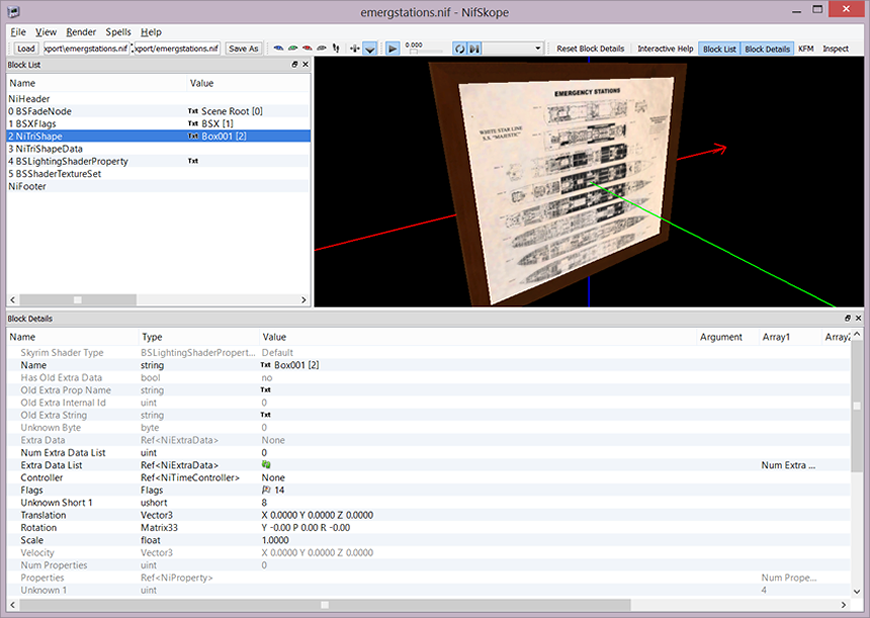Select the gray eye view icon
Screen dimensions: 870x618
pyautogui.click(x=322, y=48)
